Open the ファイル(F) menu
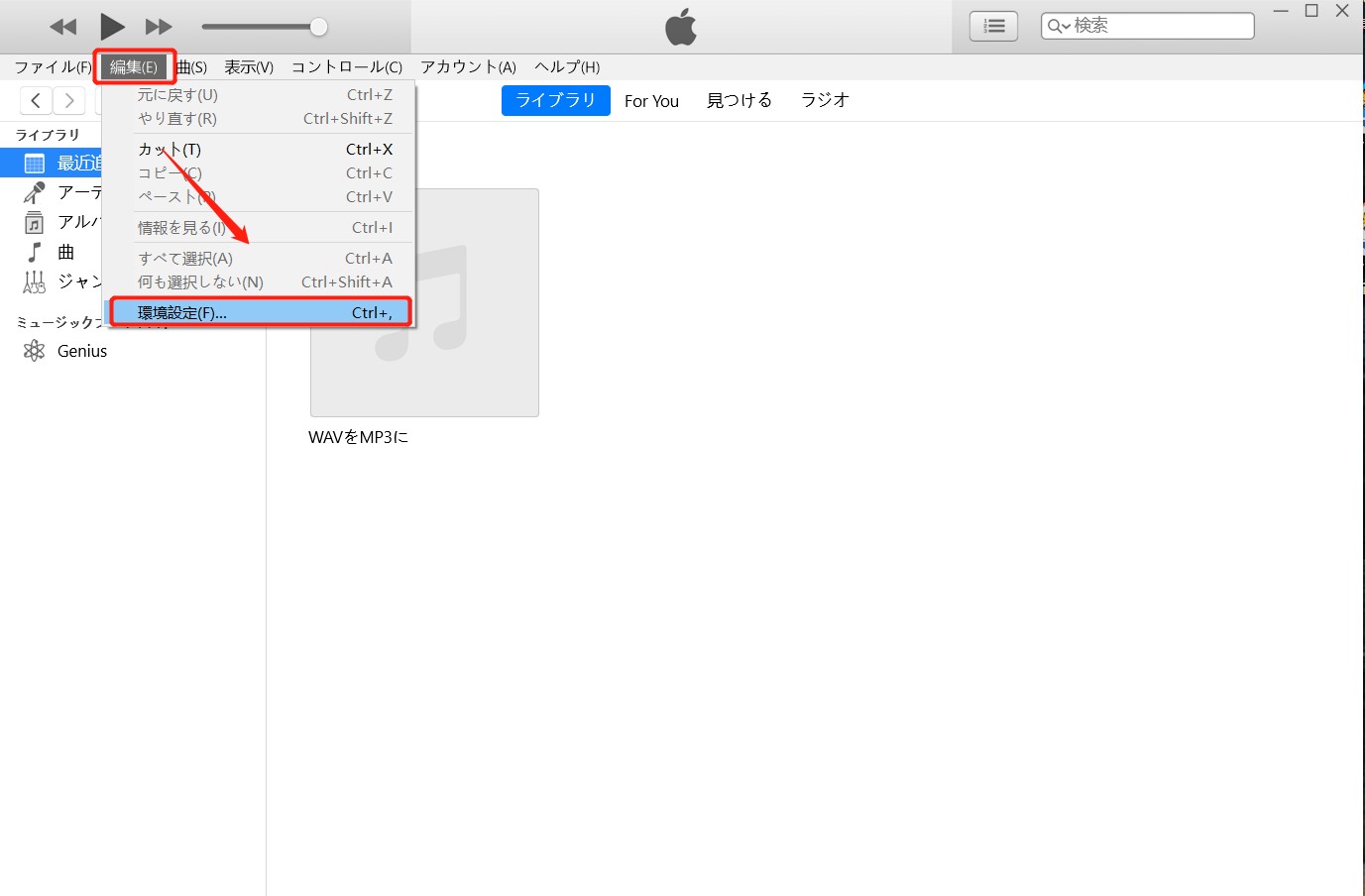Image resolution: width=1365 pixels, height=896 pixels. point(53,66)
